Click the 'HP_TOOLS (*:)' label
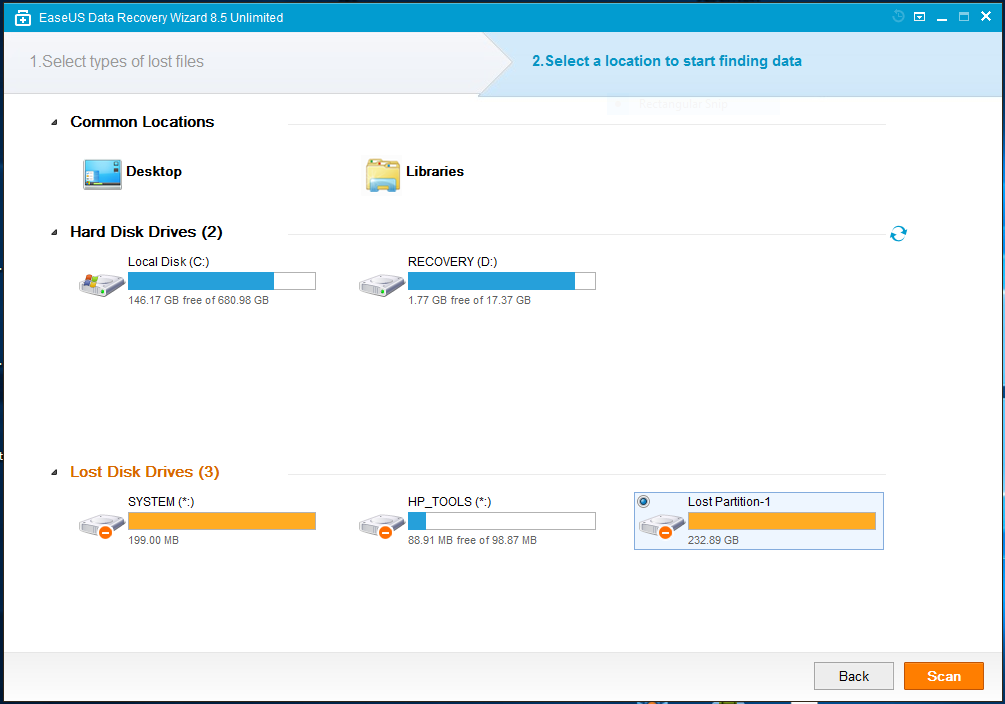The image size is (1005, 704). pos(449,501)
